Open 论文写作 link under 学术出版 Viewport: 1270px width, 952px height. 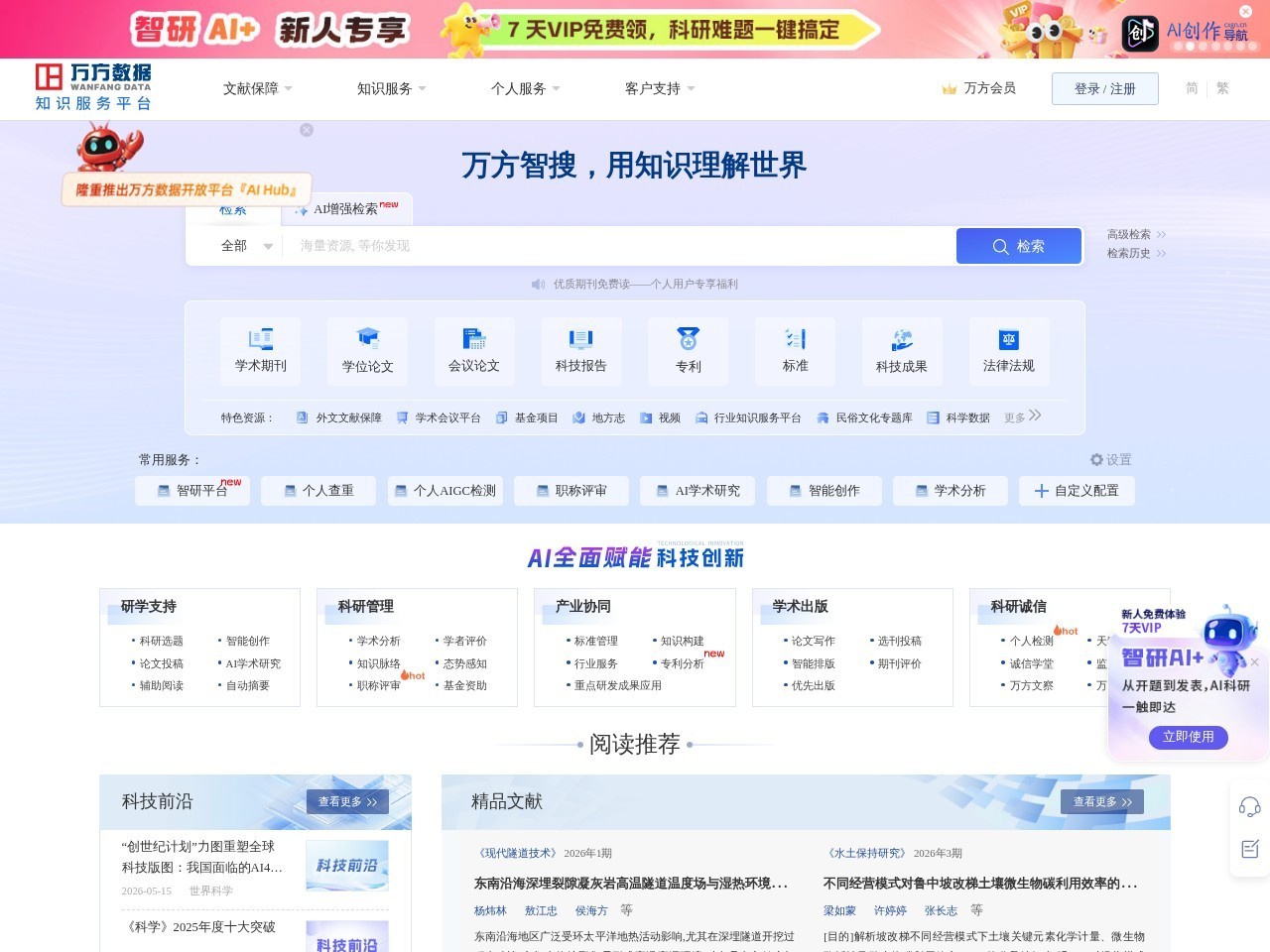813,642
